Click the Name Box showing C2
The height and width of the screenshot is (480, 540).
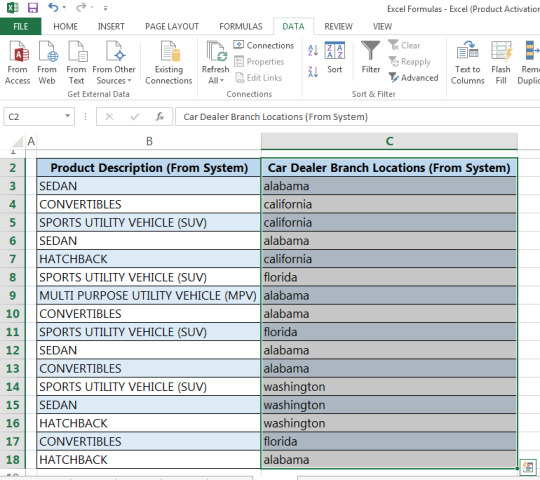(33, 117)
